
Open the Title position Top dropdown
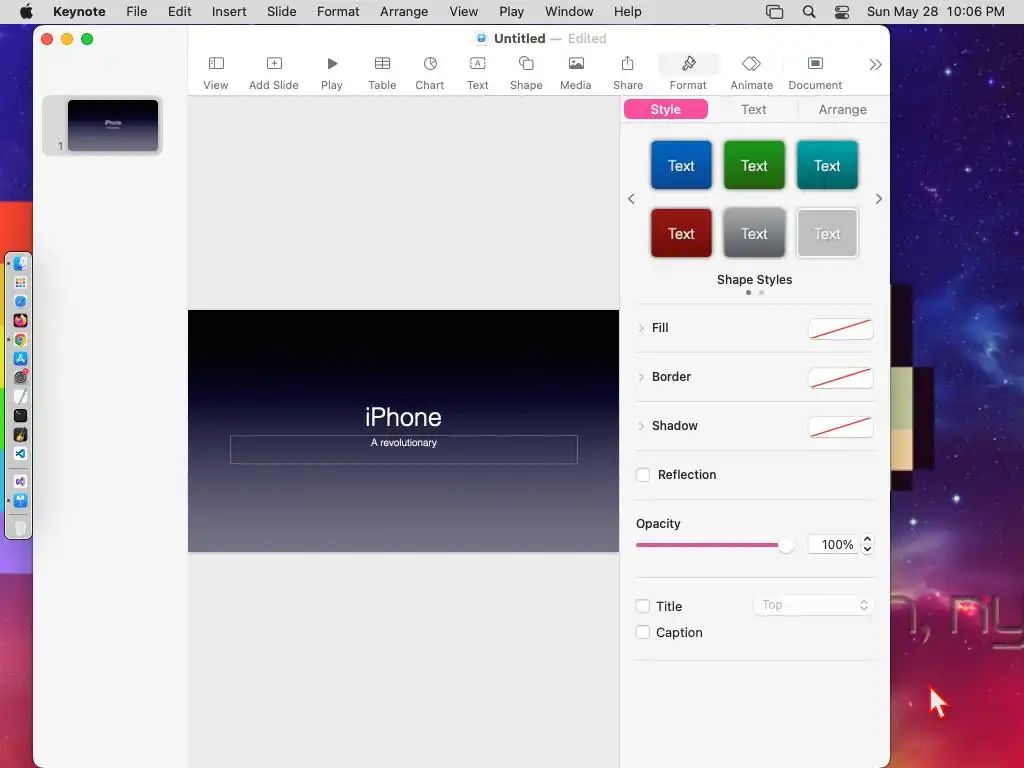pyautogui.click(x=814, y=605)
